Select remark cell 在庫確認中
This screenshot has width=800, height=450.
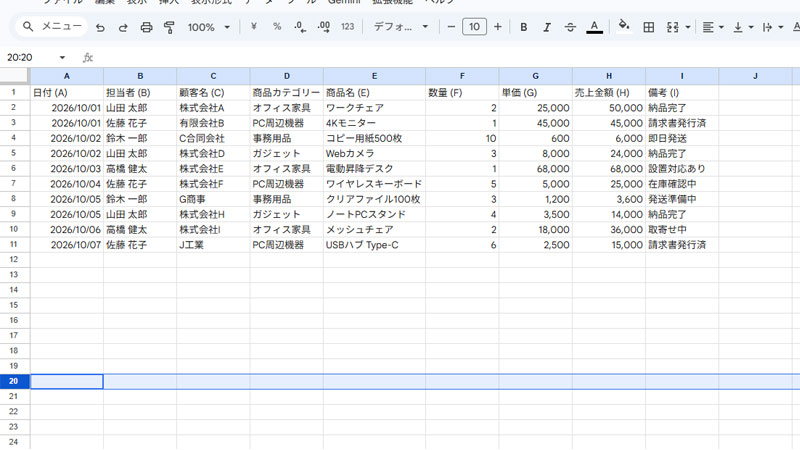pyautogui.click(x=682, y=184)
